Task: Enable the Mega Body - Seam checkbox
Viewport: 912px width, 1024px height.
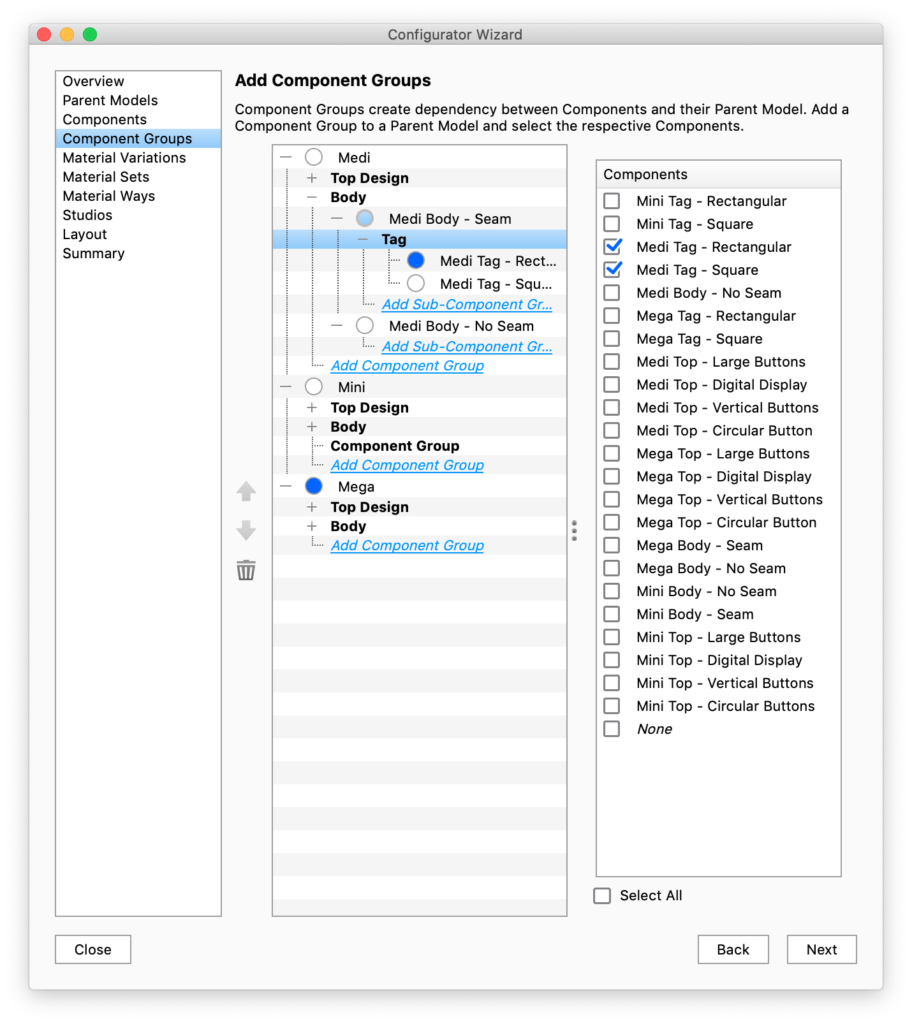Action: pos(612,546)
